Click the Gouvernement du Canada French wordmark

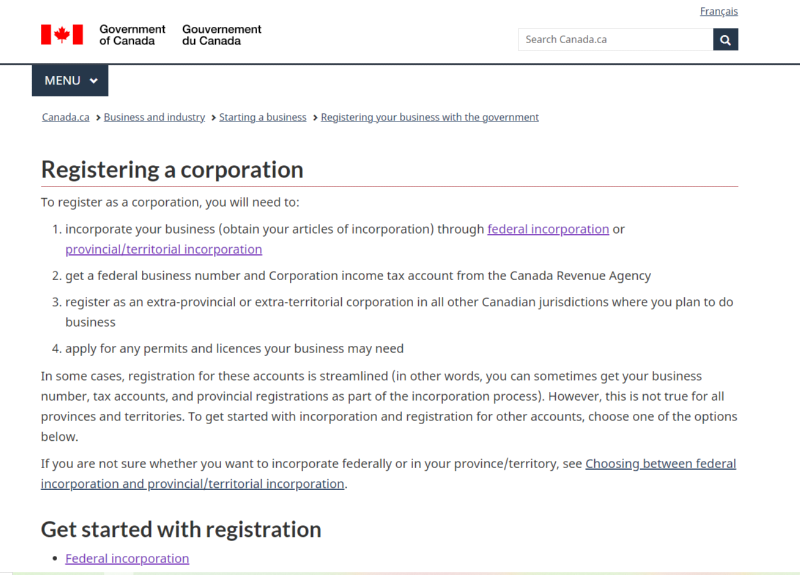pos(222,35)
